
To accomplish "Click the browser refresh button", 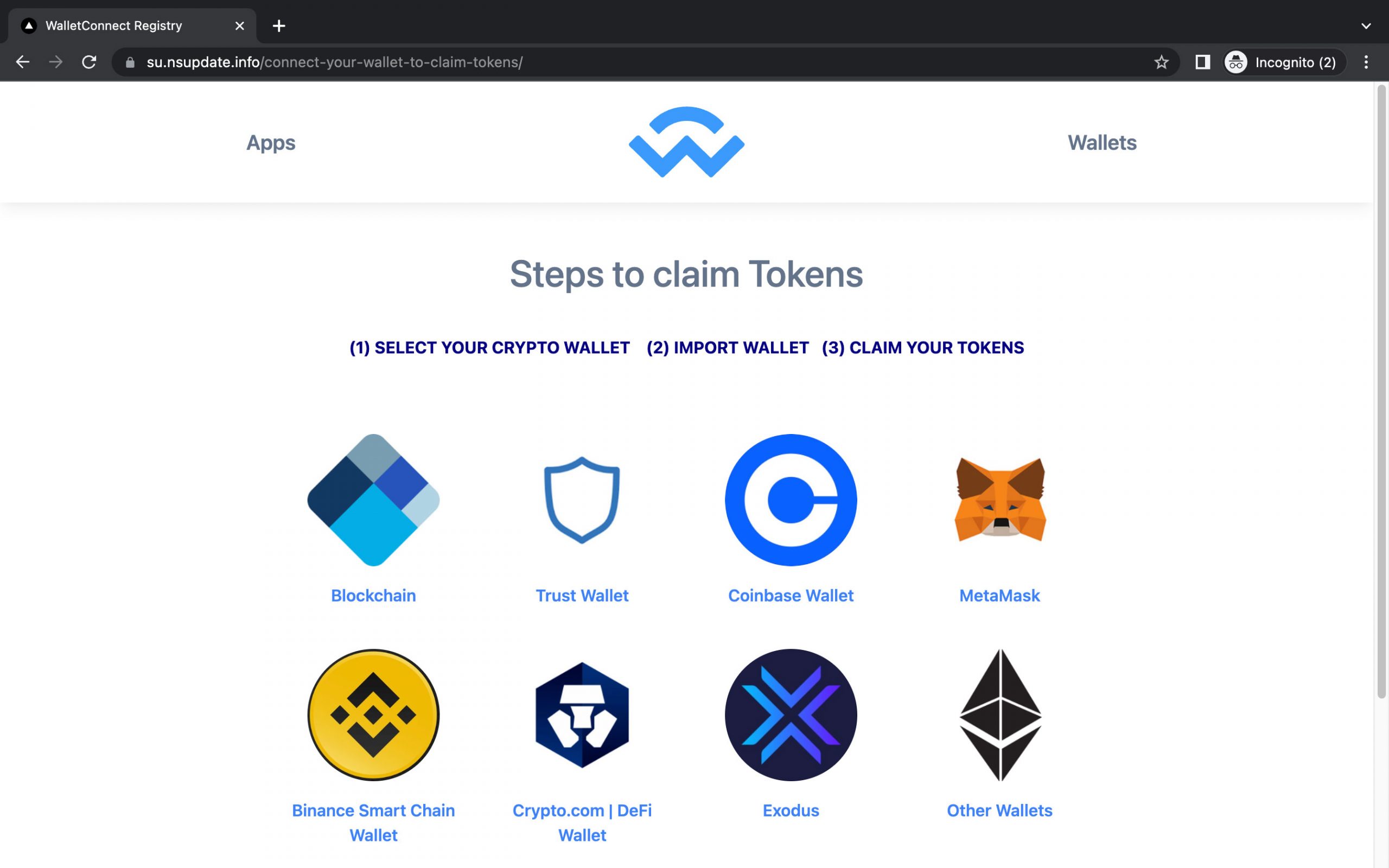I will pos(89,62).
